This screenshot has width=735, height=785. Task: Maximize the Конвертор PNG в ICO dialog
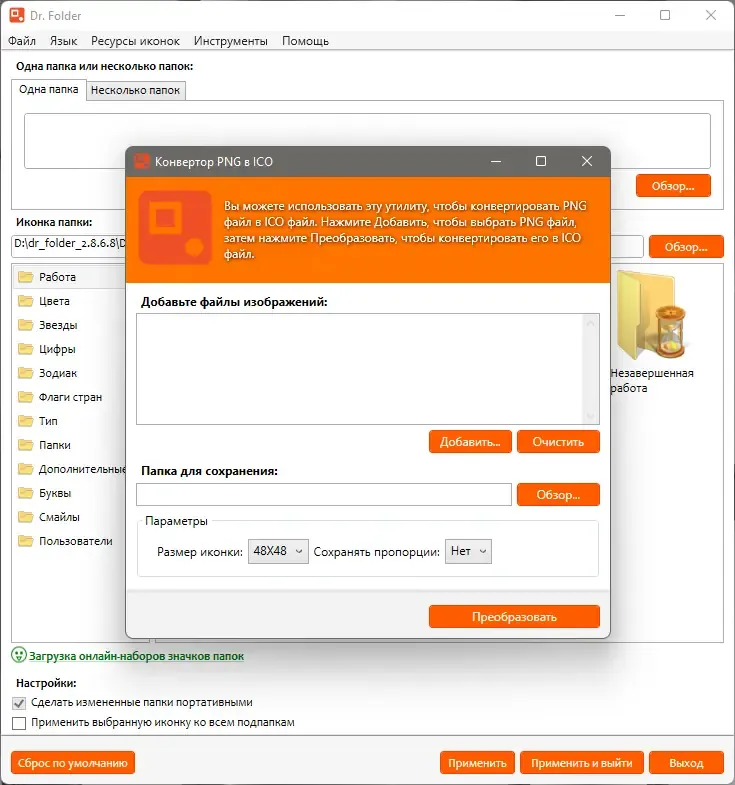541,161
